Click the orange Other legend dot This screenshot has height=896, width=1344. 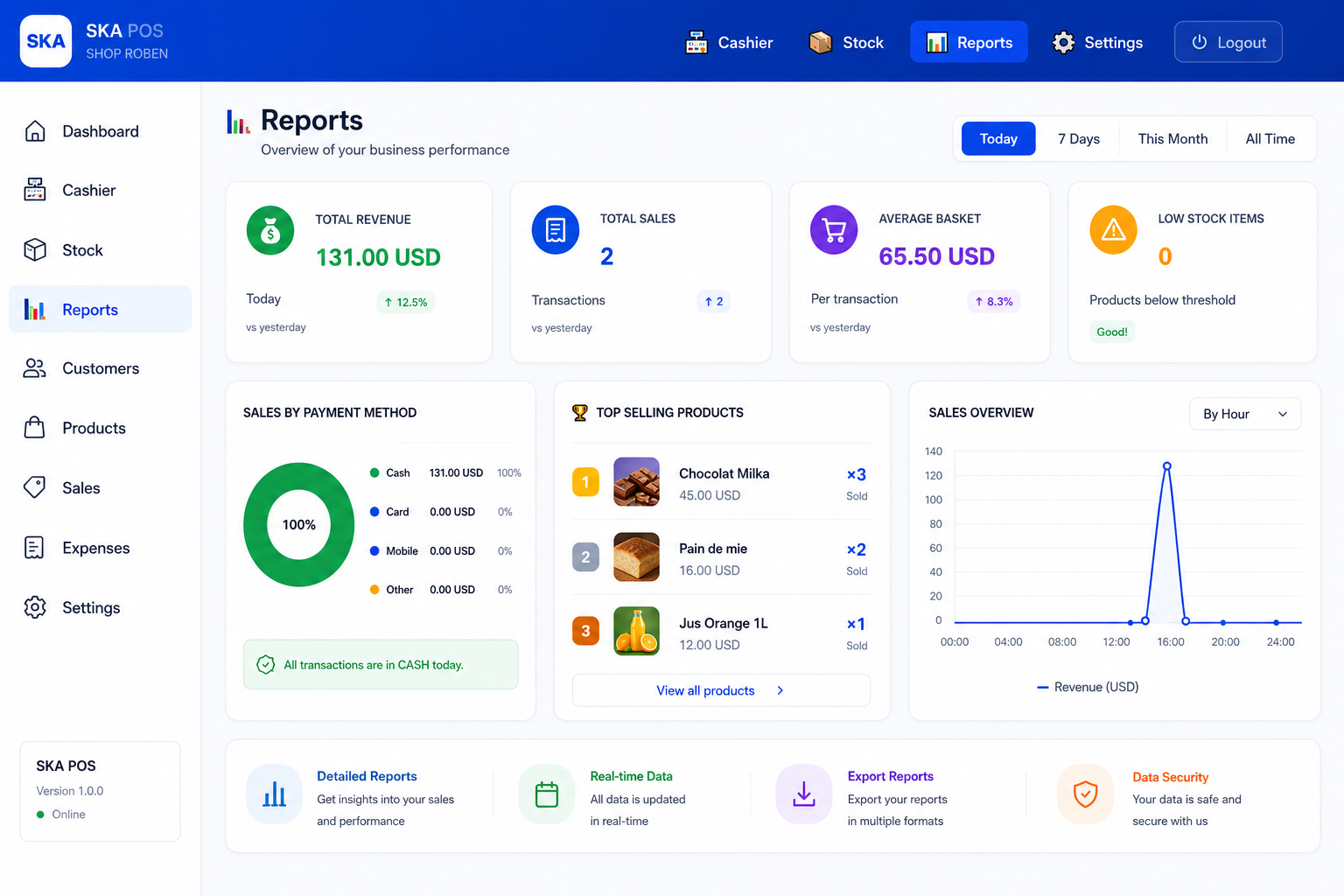(374, 590)
